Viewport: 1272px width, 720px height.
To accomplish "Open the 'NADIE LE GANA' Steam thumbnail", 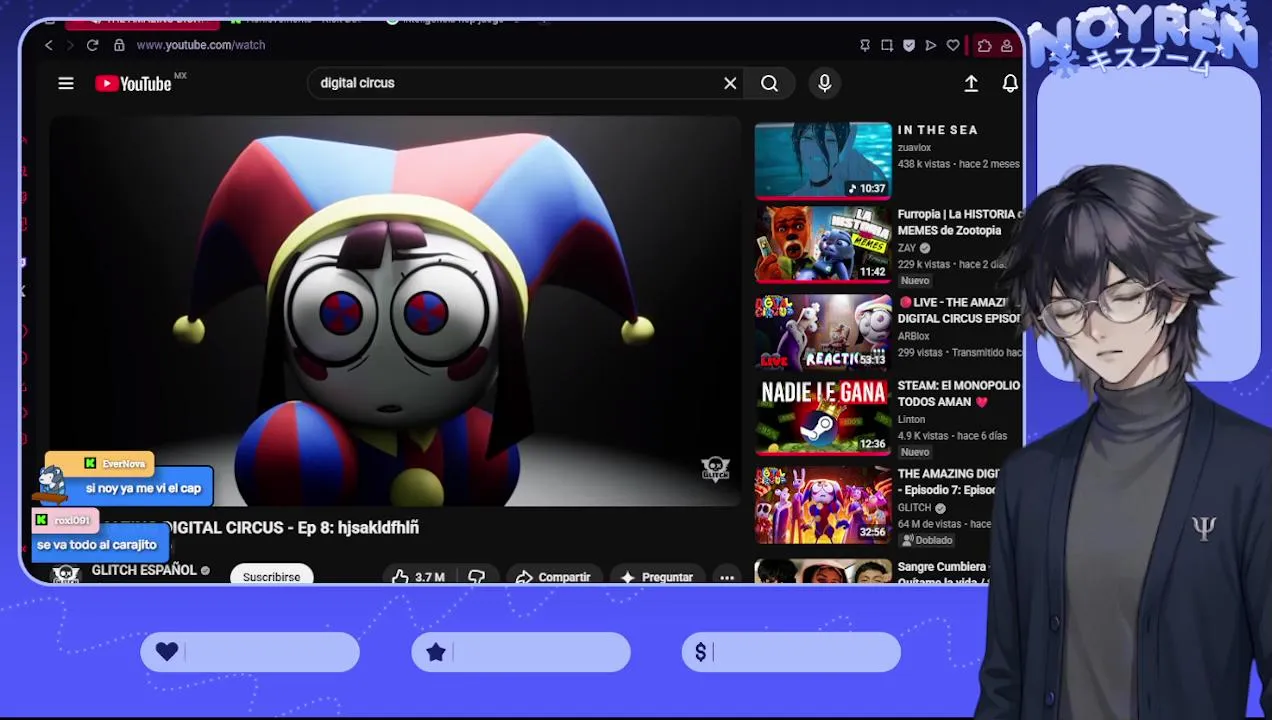I will [x=823, y=417].
